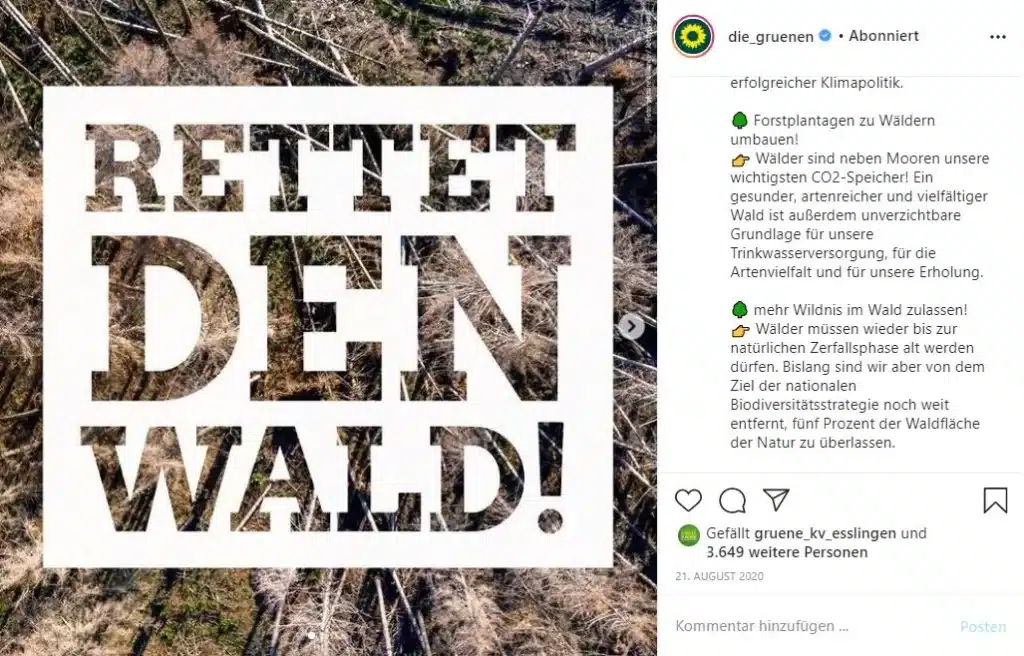1024x656 pixels.
Task: Click the Posten comment button
Action: coord(983,627)
